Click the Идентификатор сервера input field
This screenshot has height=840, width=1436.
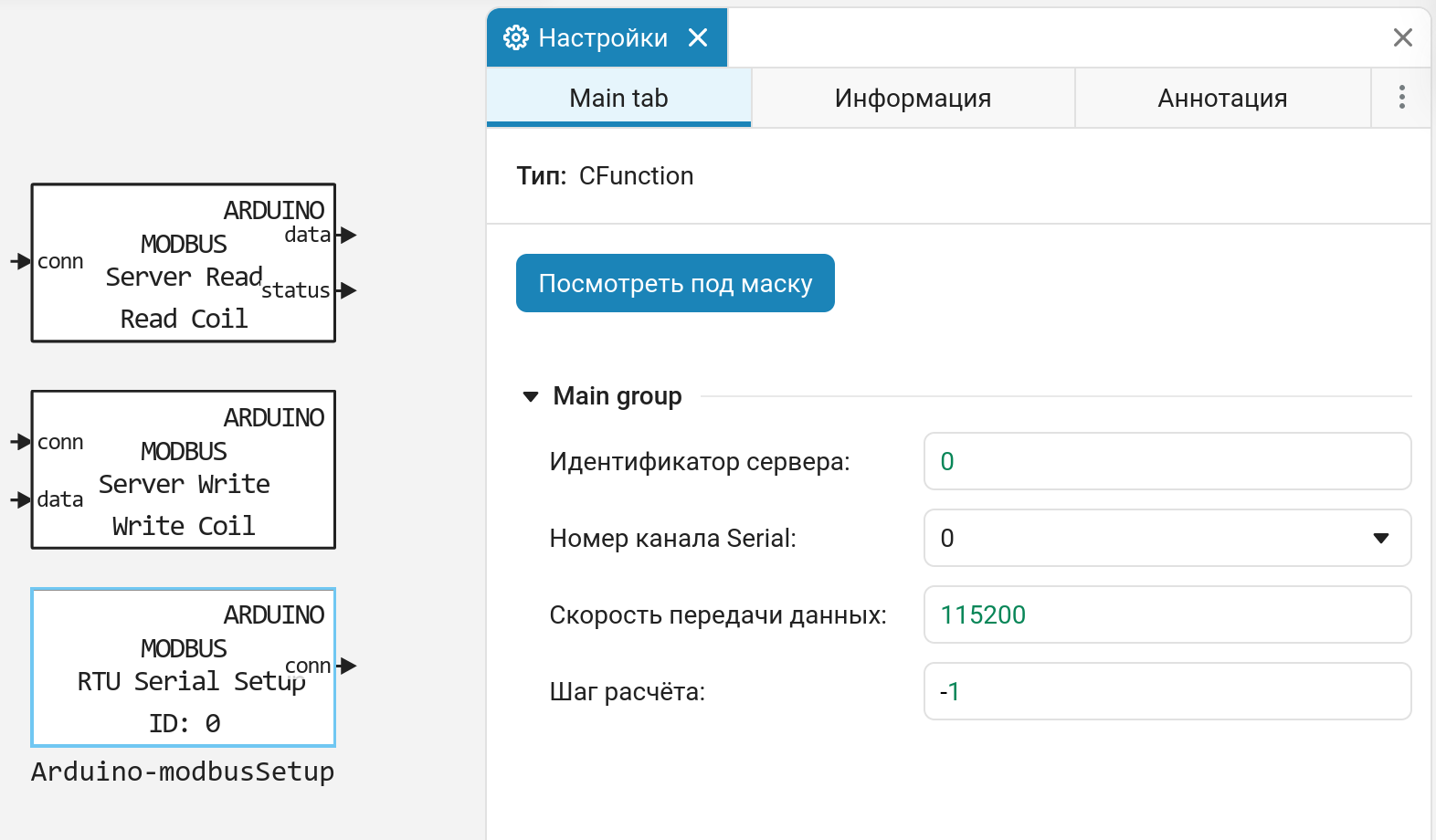pyautogui.click(x=1167, y=461)
